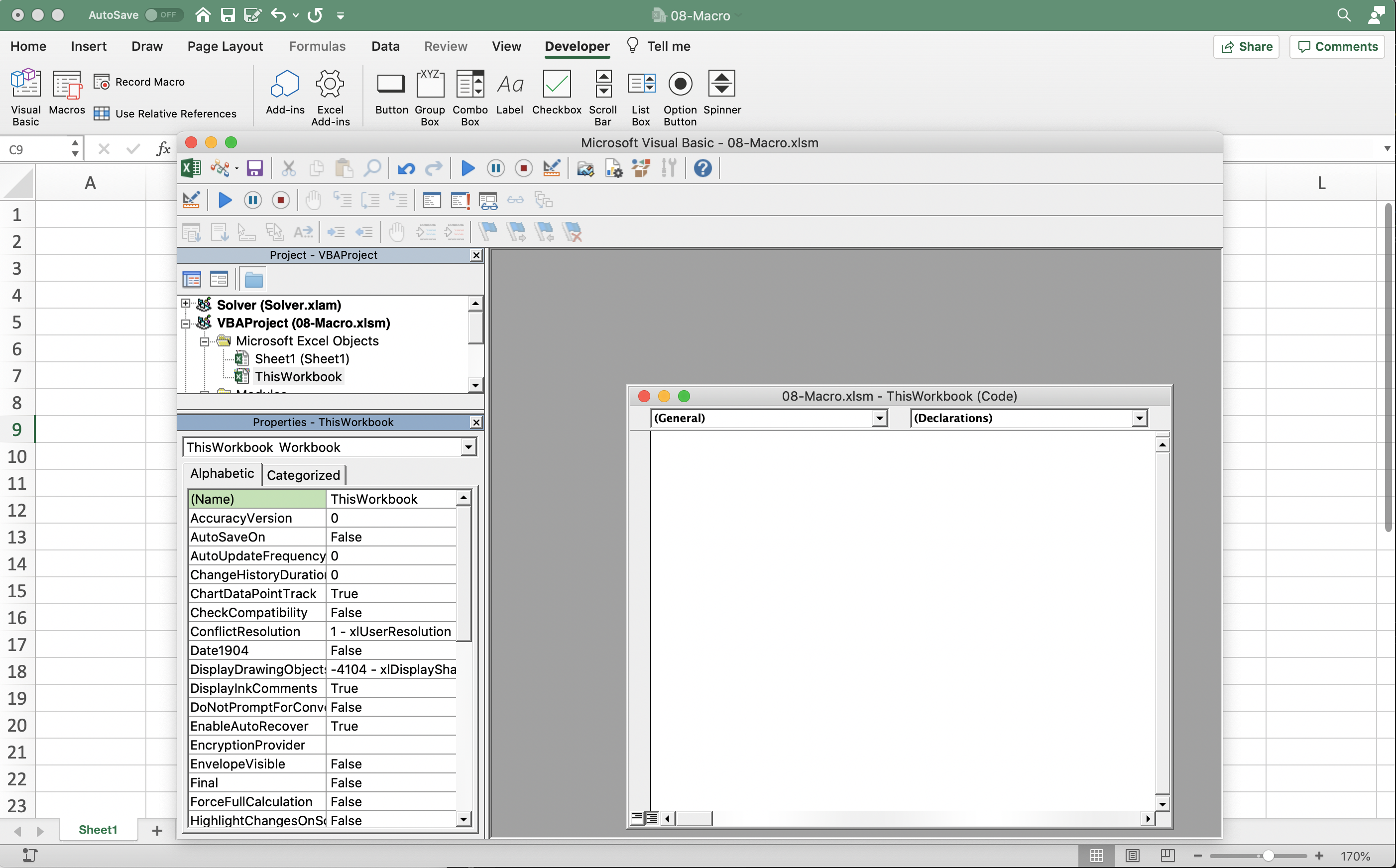Select Sheet1 (Sheet1) in project tree

click(302, 359)
